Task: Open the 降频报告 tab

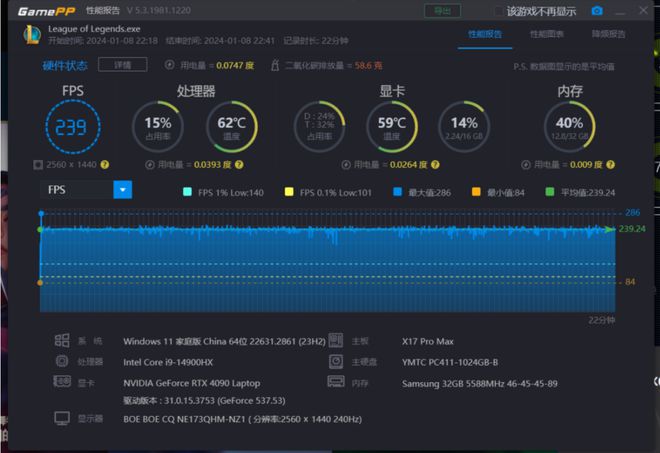Action: pyautogui.click(x=608, y=35)
